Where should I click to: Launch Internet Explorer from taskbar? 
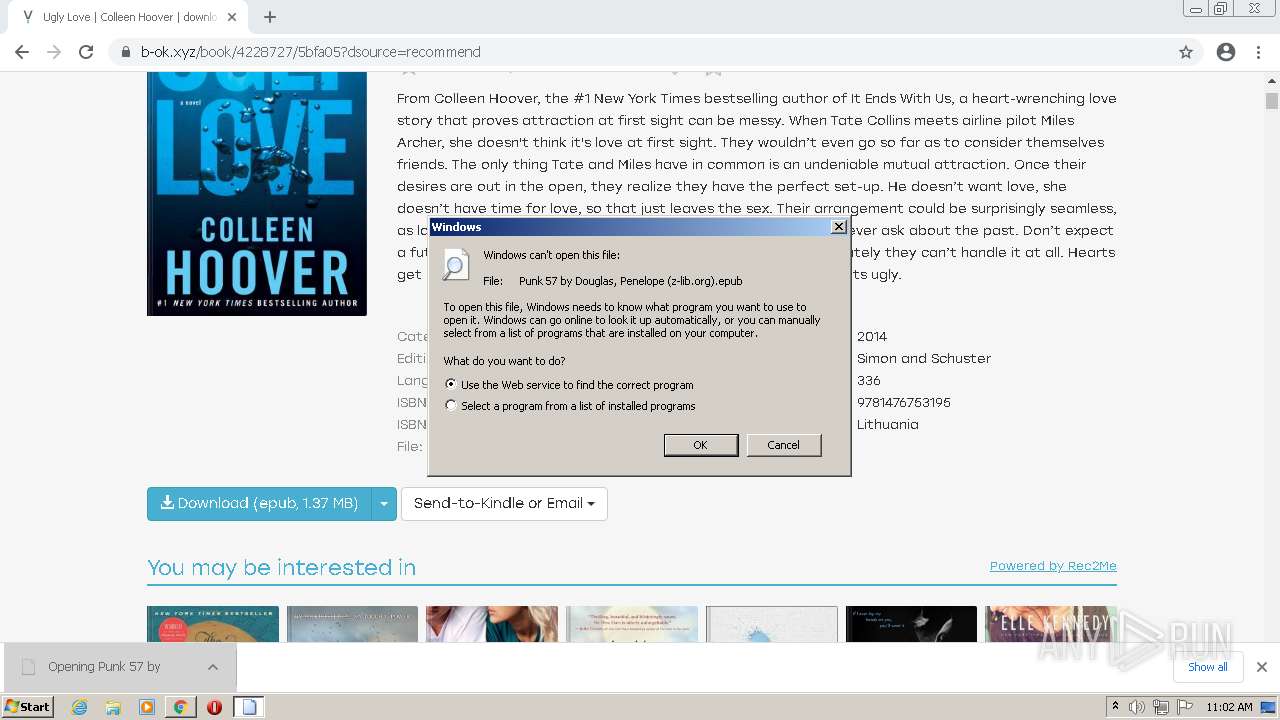click(x=80, y=707)
